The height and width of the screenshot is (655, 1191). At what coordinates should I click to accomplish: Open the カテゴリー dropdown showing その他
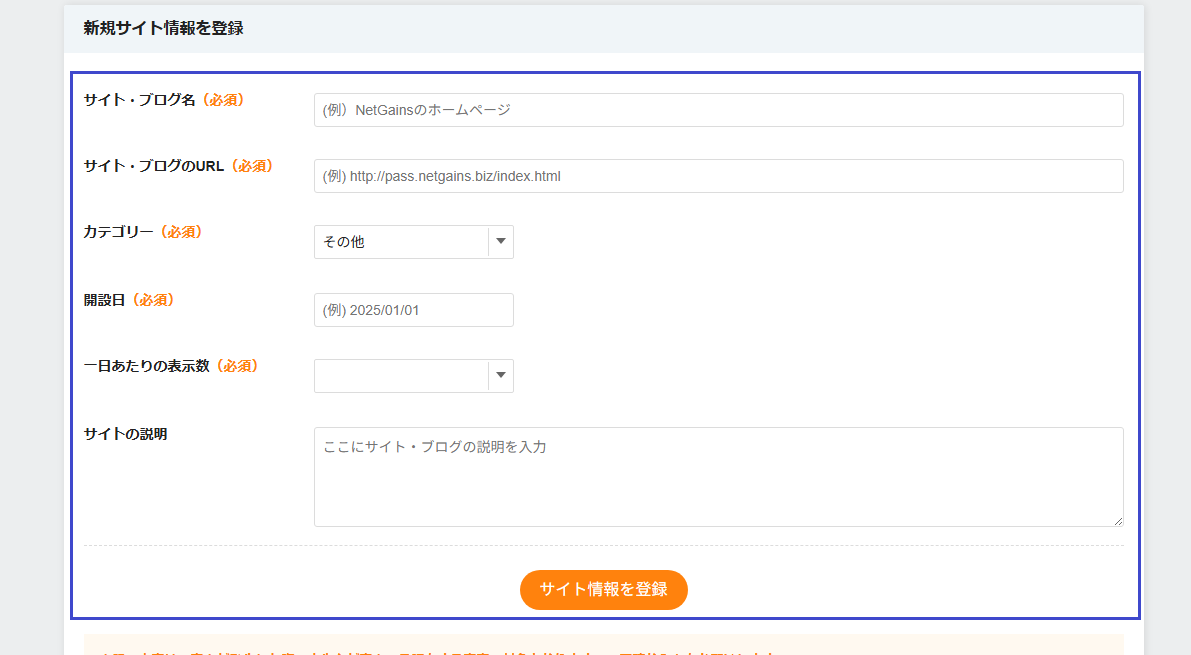point(400,242)
